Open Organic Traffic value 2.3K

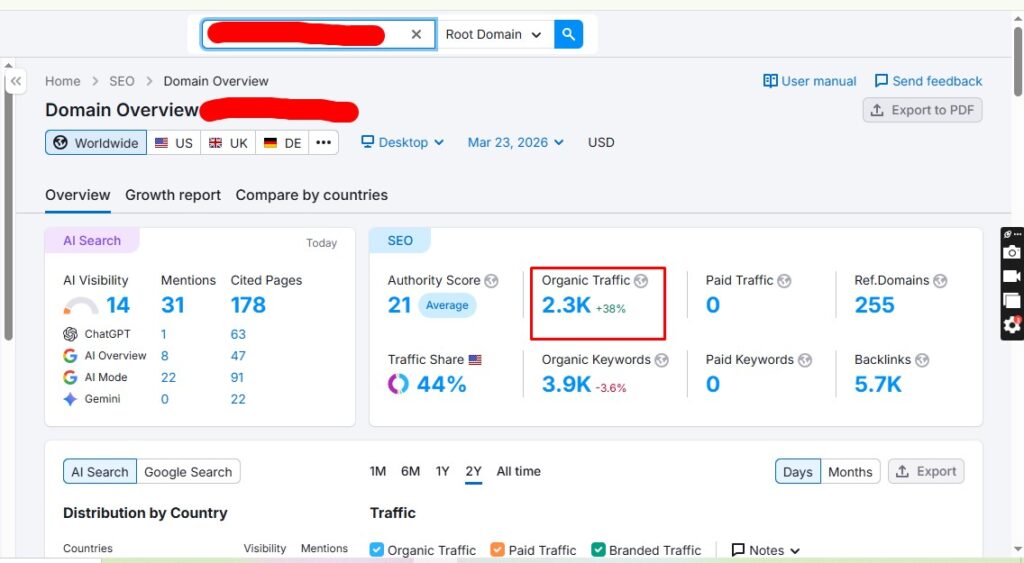click(x=566, y=305)
